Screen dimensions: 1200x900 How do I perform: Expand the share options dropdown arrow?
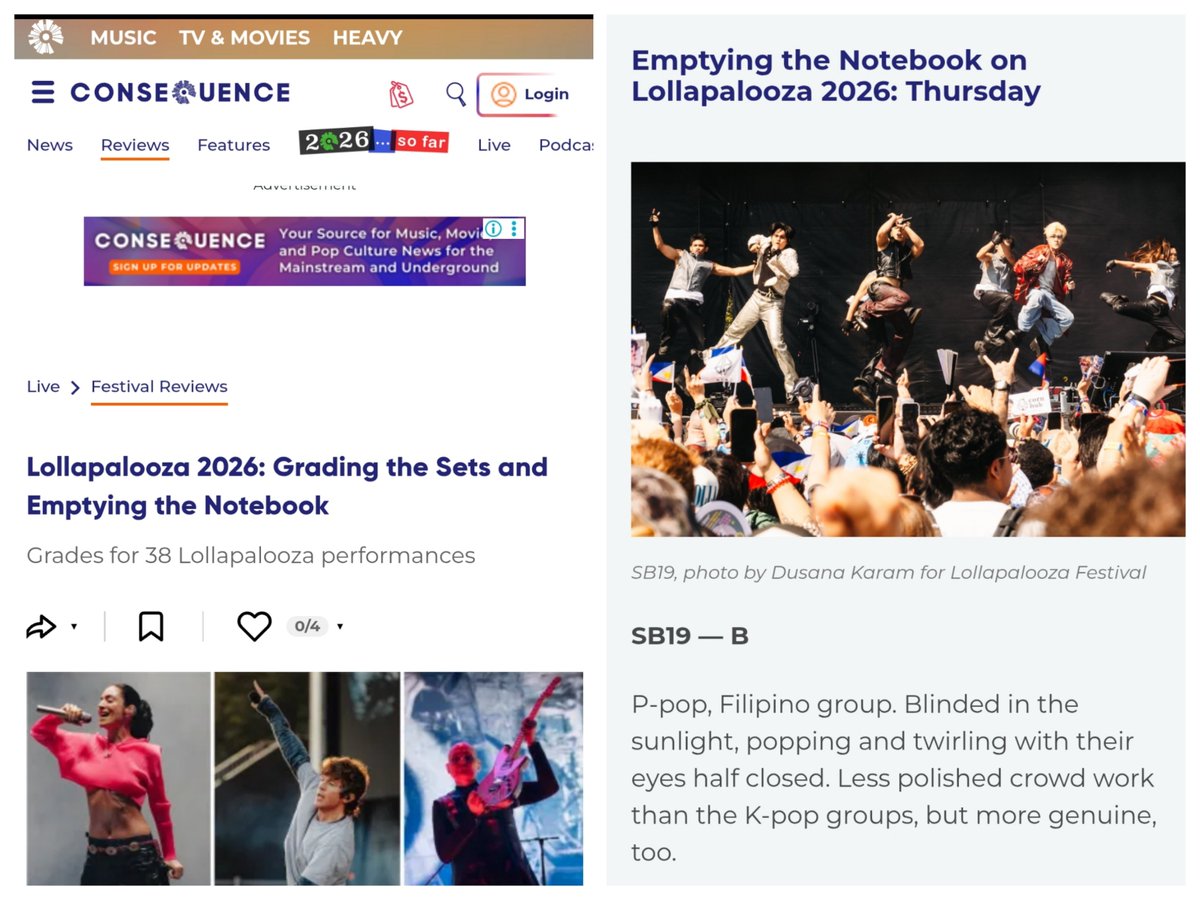coord(74,627)
